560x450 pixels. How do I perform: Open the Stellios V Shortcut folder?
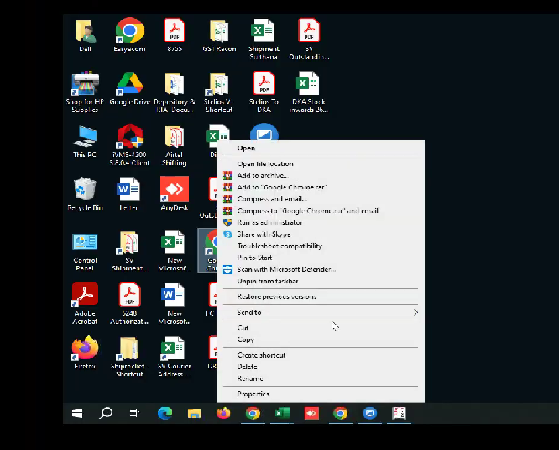219,92
